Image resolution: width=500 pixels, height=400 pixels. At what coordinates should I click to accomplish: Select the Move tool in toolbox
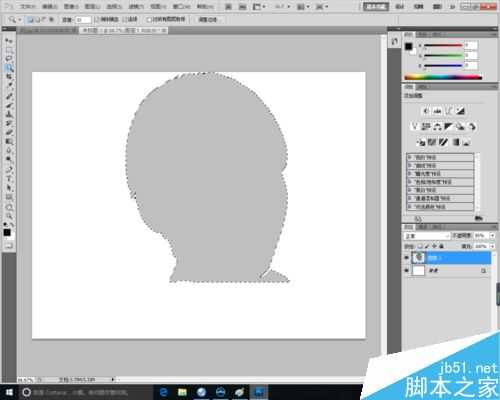pyautogui.click(x=9, y=41)
